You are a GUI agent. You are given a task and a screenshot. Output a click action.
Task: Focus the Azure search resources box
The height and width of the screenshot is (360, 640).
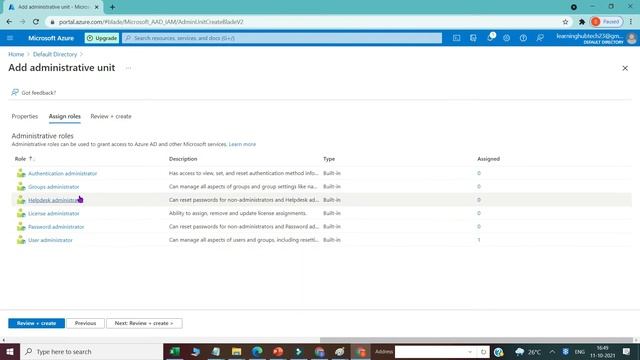click(282, 38)
